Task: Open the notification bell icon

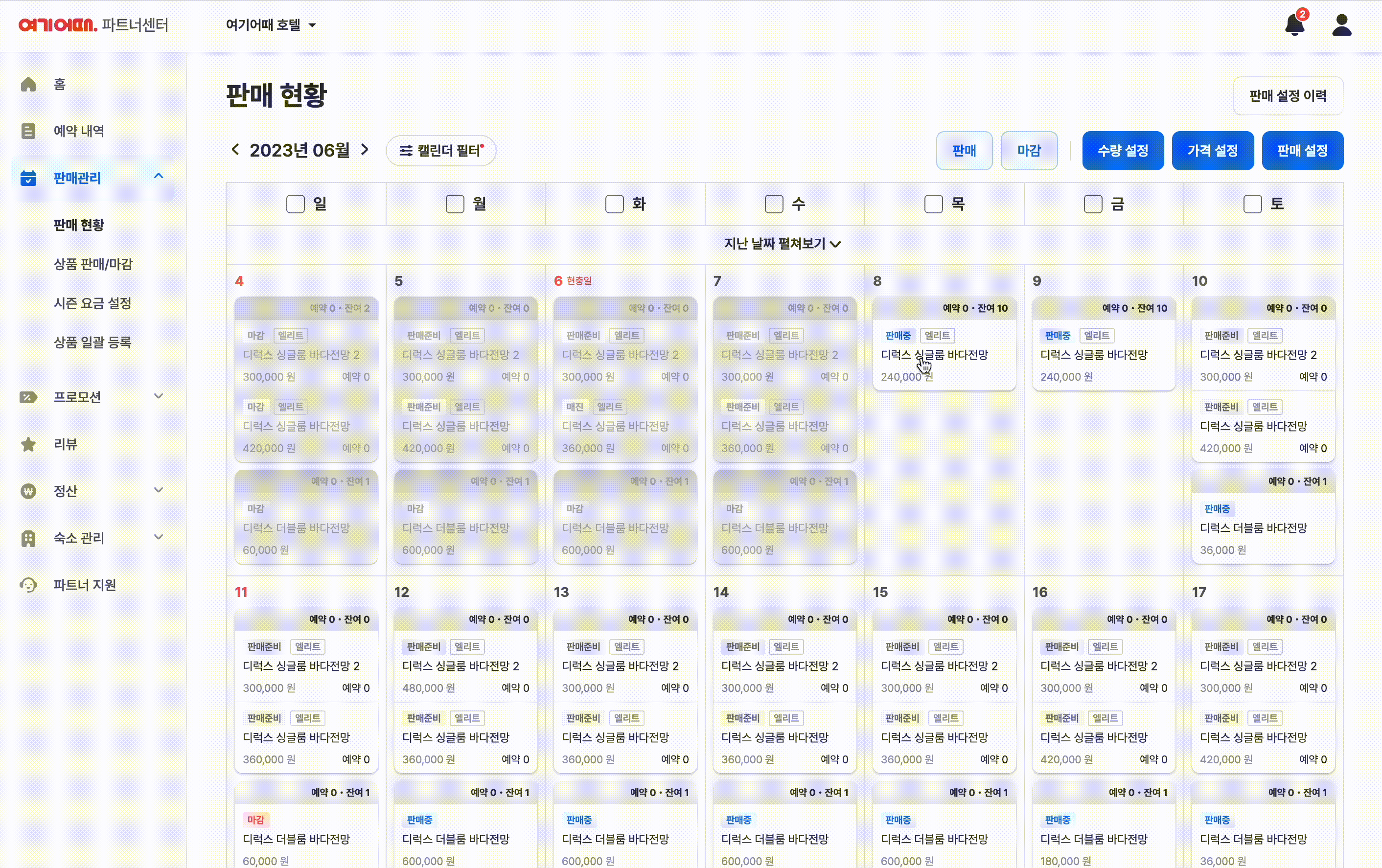Action: coord(1294,25)
